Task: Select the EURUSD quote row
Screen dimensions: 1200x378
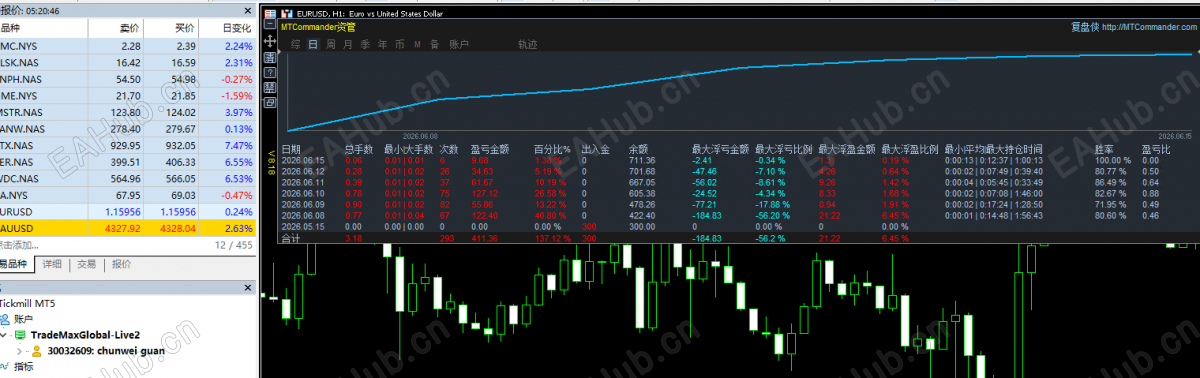Action: [128, 212]
